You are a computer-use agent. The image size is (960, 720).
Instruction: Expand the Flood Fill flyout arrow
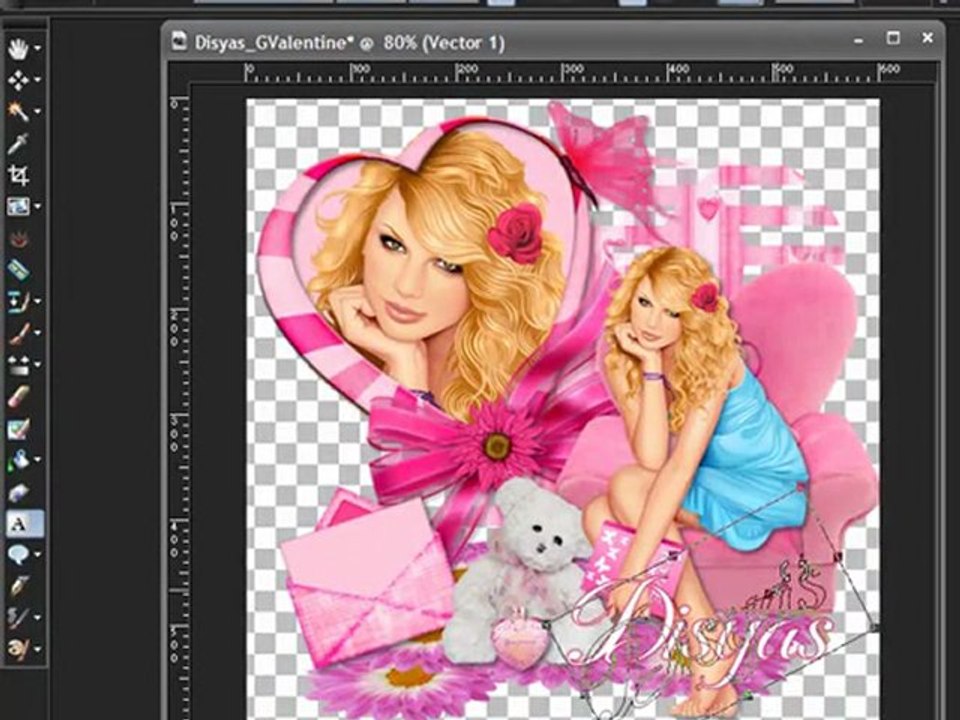(x=38, y=459)
